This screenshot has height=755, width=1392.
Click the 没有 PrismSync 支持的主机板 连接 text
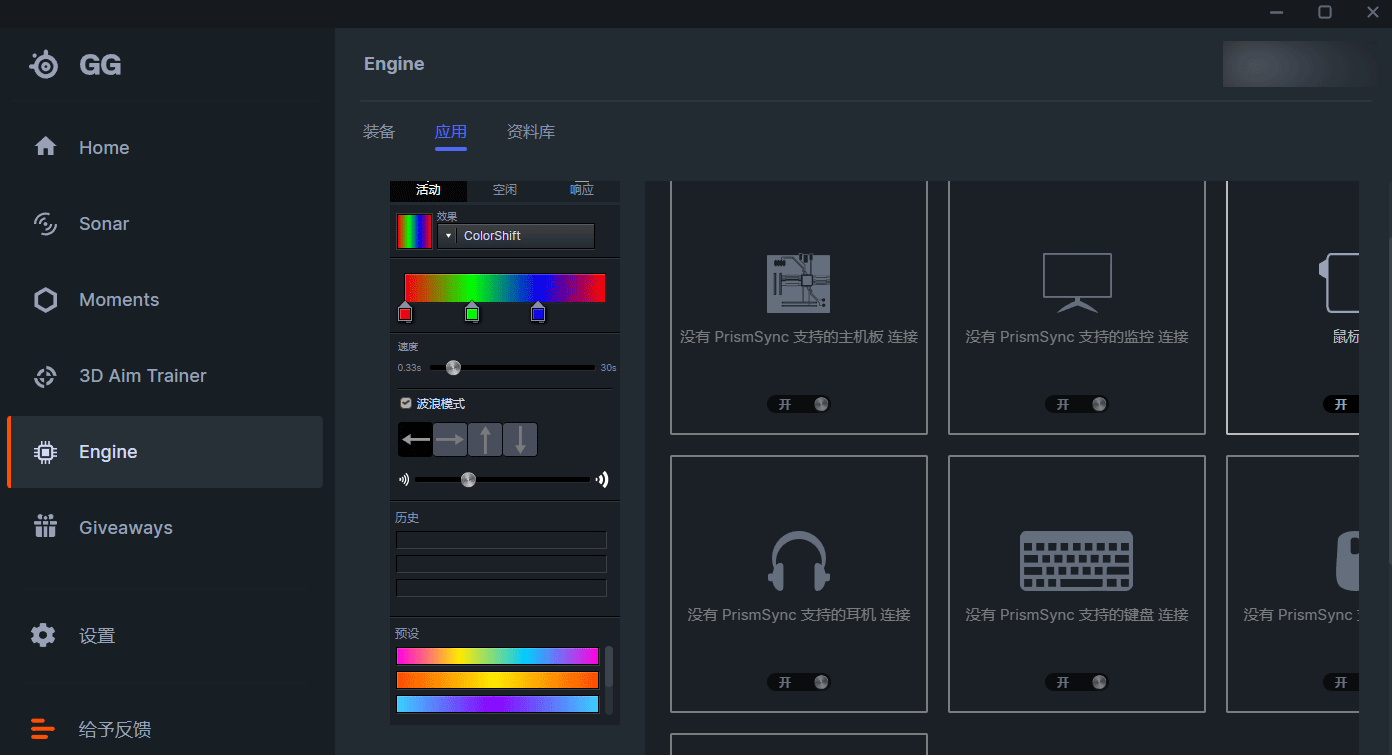coord(799,337)
